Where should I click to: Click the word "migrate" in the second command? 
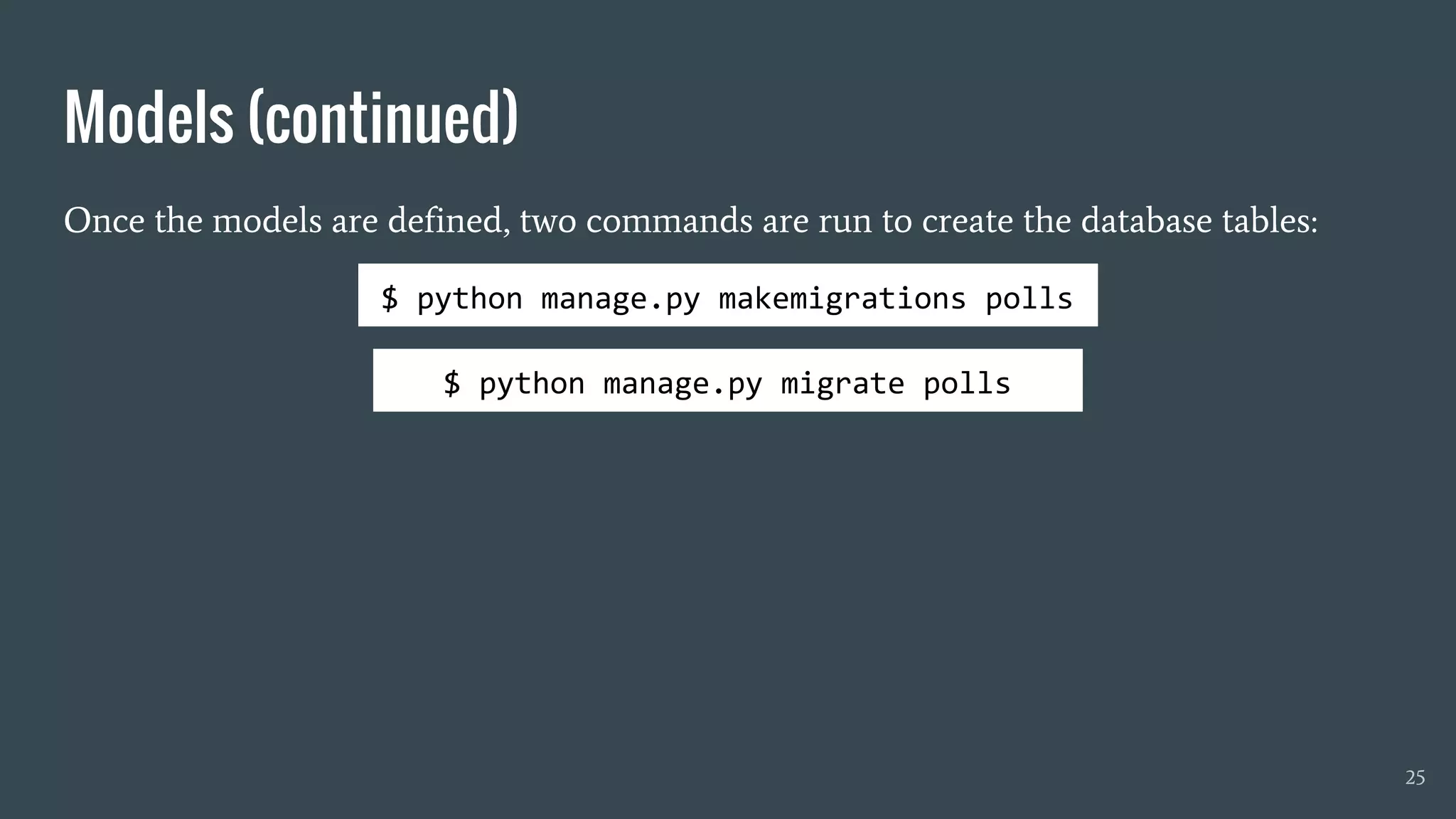coord(842,384)
